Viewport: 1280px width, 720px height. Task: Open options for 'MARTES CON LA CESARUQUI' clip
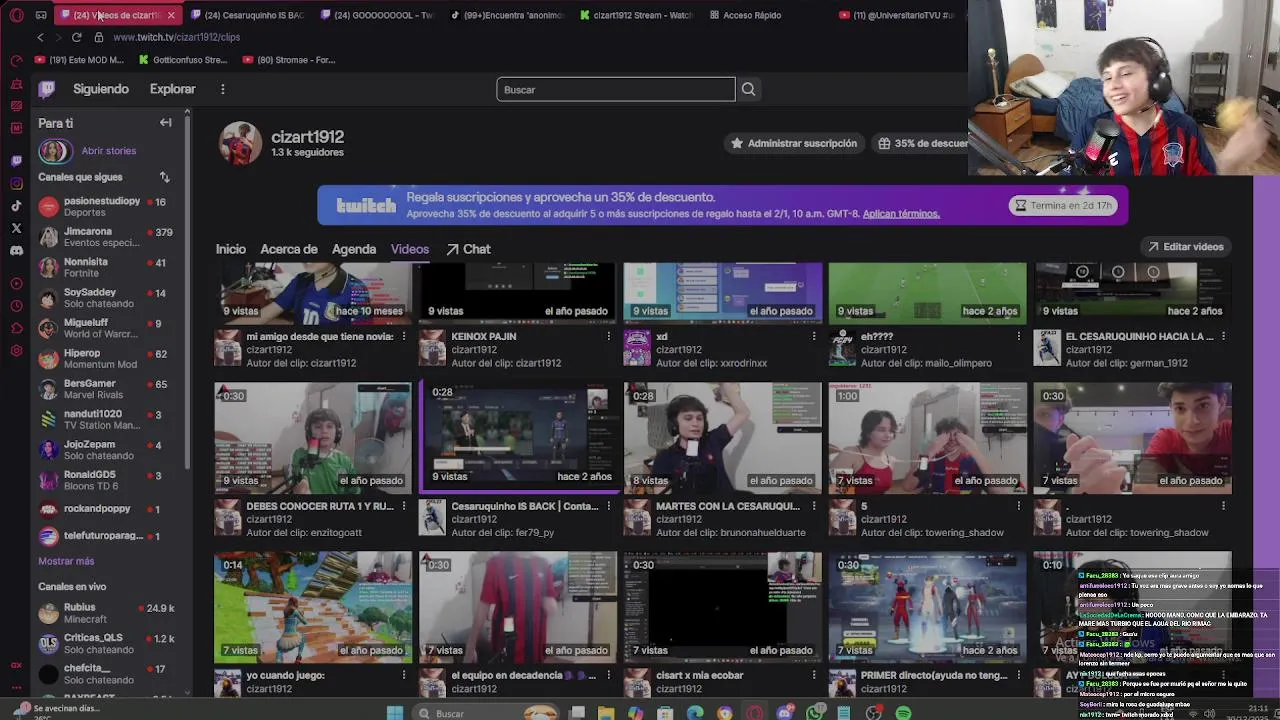click(x=813, y=507)
